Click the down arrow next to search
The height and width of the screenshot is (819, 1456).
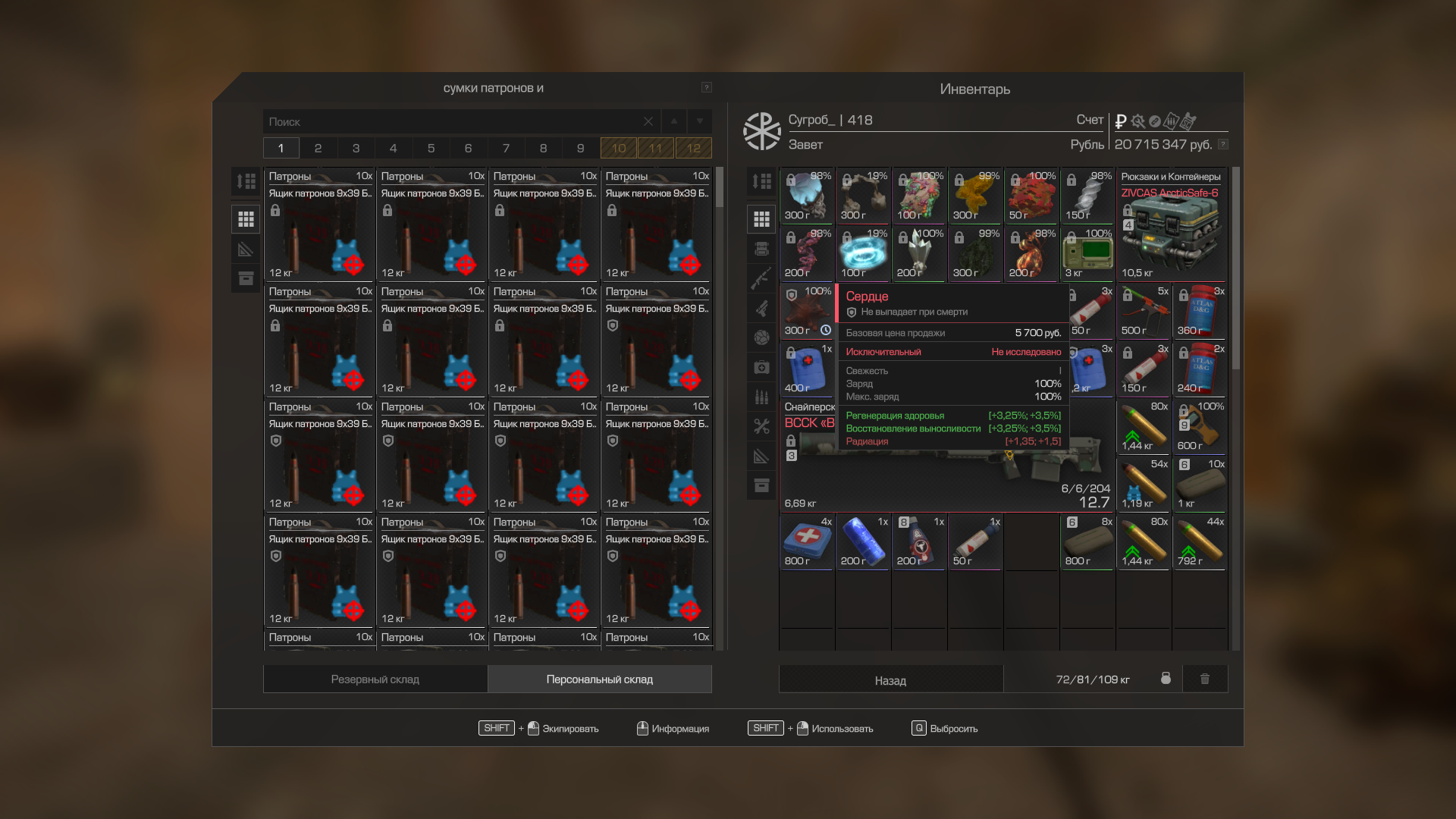click(699, 121)
